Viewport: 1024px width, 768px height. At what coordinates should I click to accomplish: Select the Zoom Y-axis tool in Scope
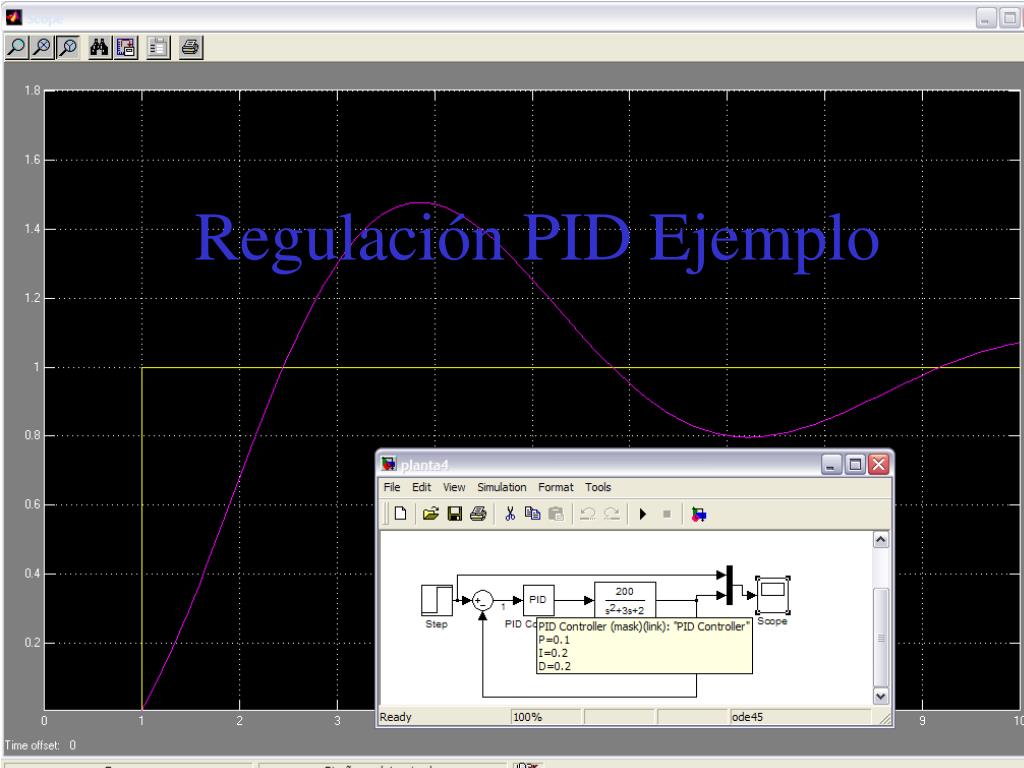[68, 47]
